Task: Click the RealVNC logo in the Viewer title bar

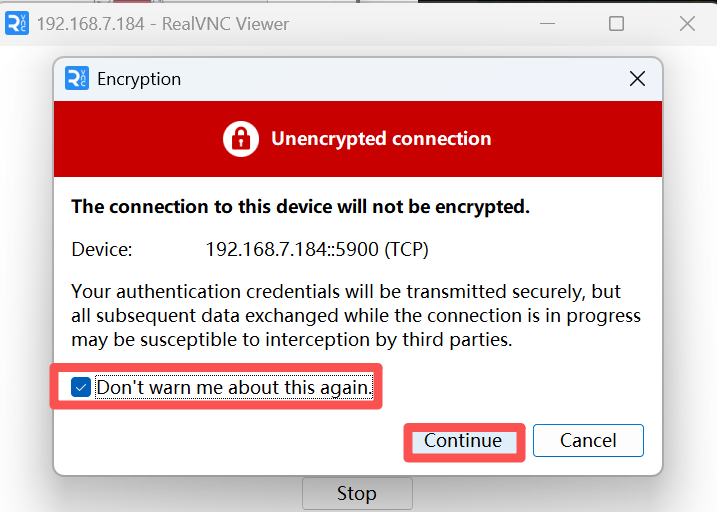Action: click(x=17, y=23)
